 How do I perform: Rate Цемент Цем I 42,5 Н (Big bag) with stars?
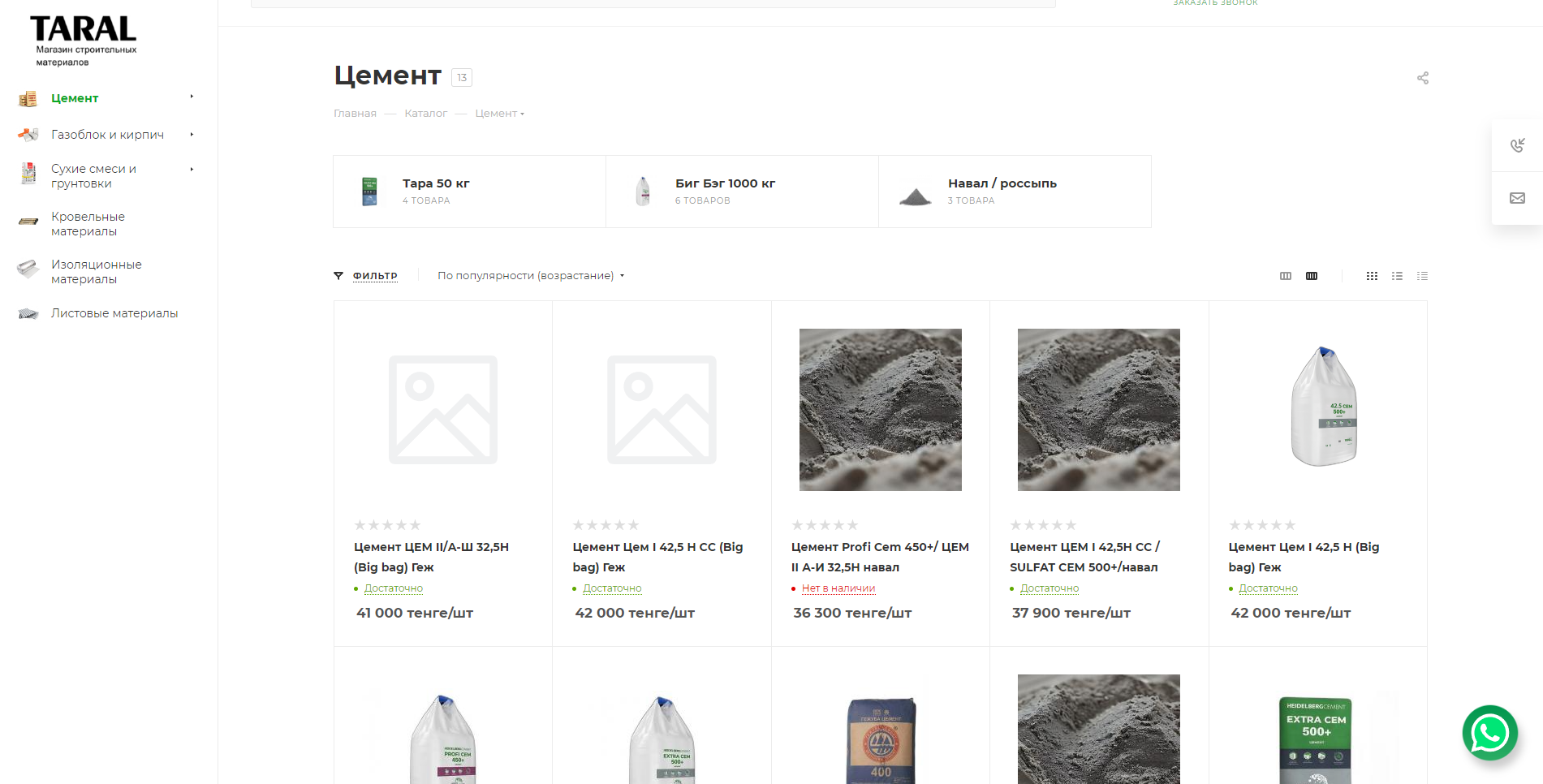(x=1262, y=525)
